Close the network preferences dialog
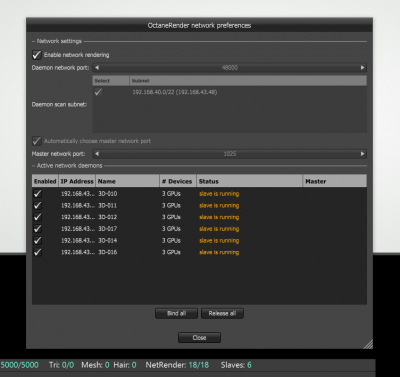Viewport: 400px width, 377px height. (x=199, y=338)
